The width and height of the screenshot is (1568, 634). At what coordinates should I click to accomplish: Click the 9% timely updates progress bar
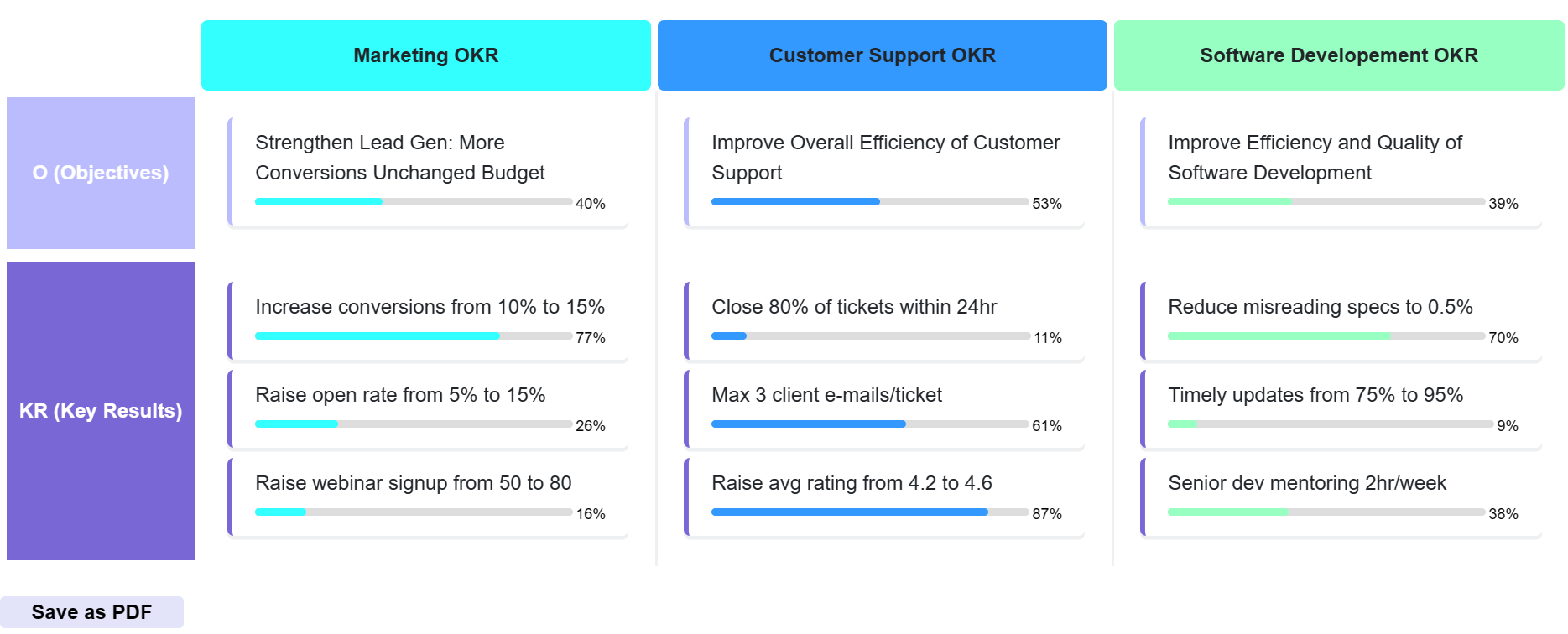point(1330,424)
